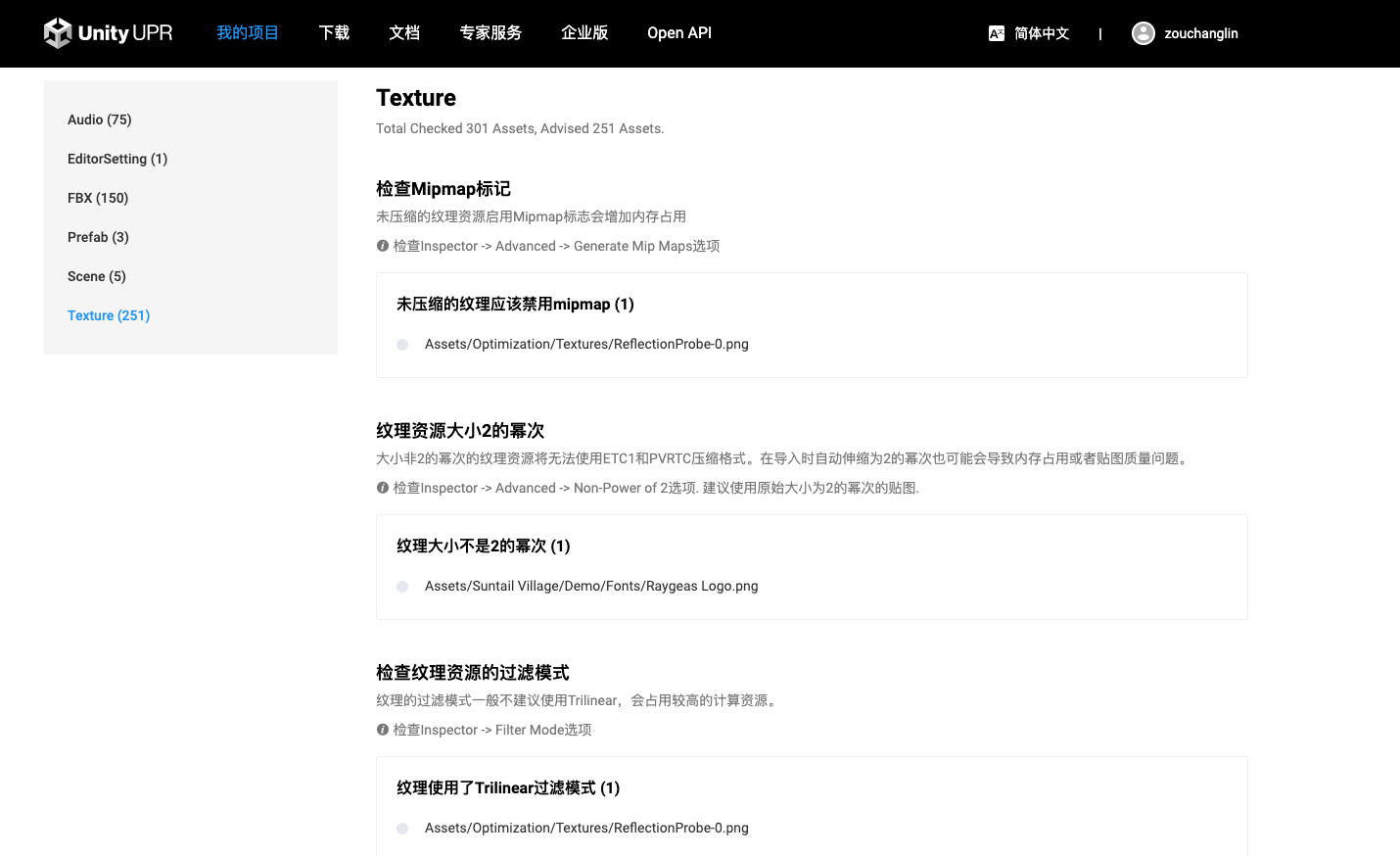Select the Audio (75) category
Image resolution: width=1400 pixels, height=857 pixels.
pos(99,119)
